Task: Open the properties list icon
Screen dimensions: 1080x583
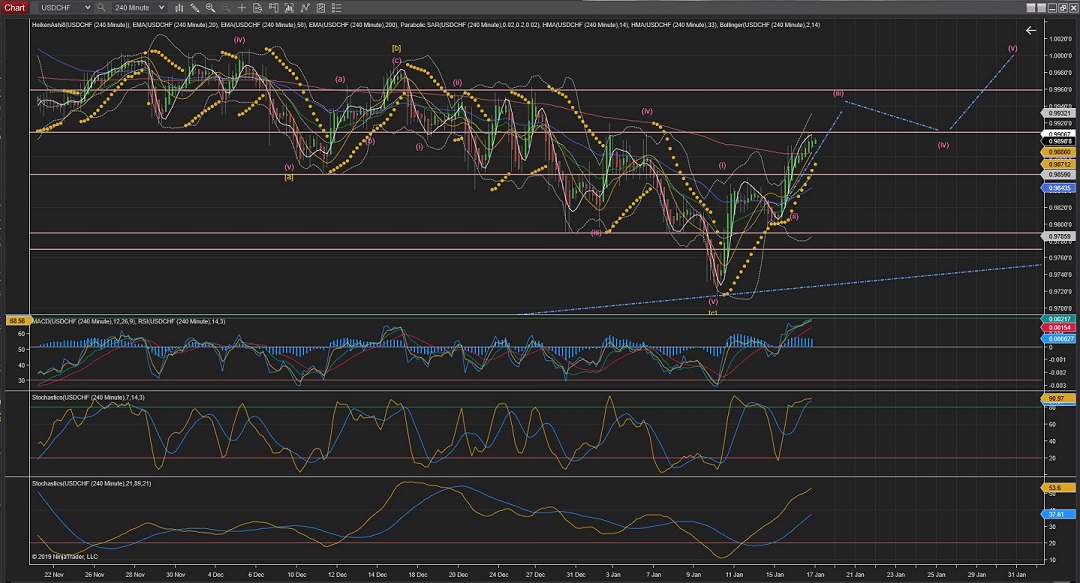Action: pyautogui.click(x=335, y=8)
